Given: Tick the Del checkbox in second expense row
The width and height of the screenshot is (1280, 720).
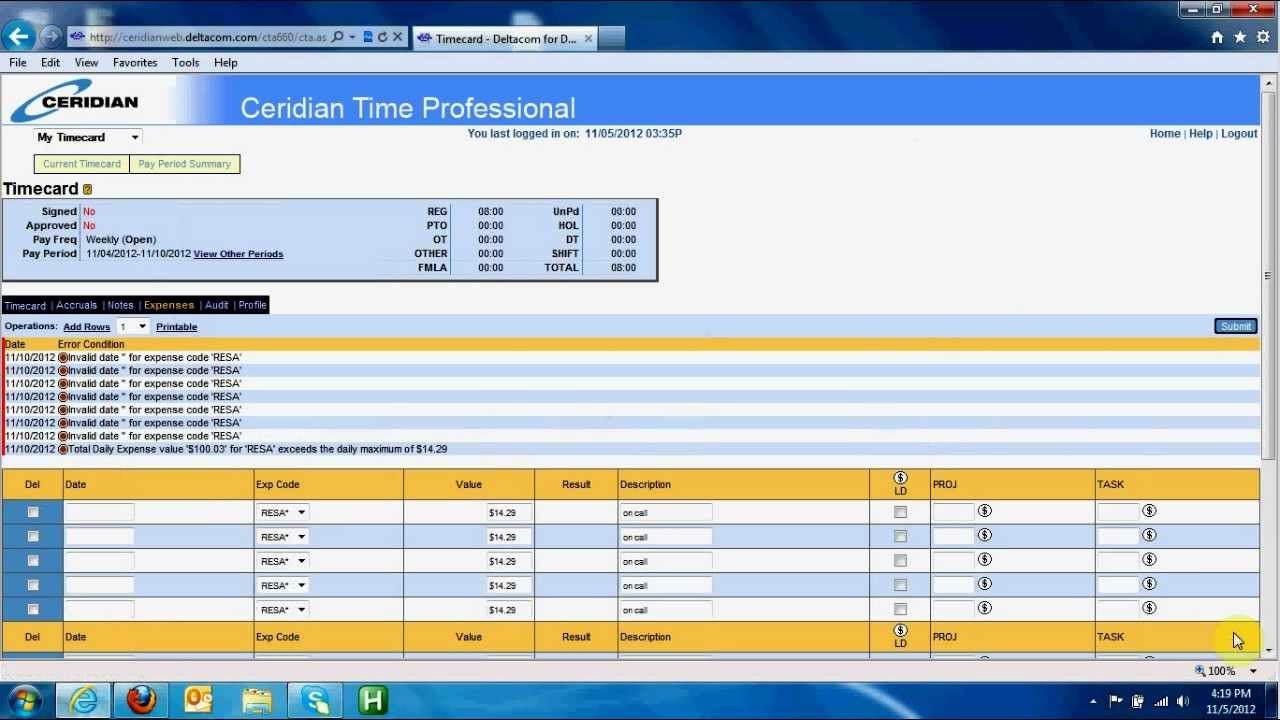Looking at the screenshot, I should (33, 536).
